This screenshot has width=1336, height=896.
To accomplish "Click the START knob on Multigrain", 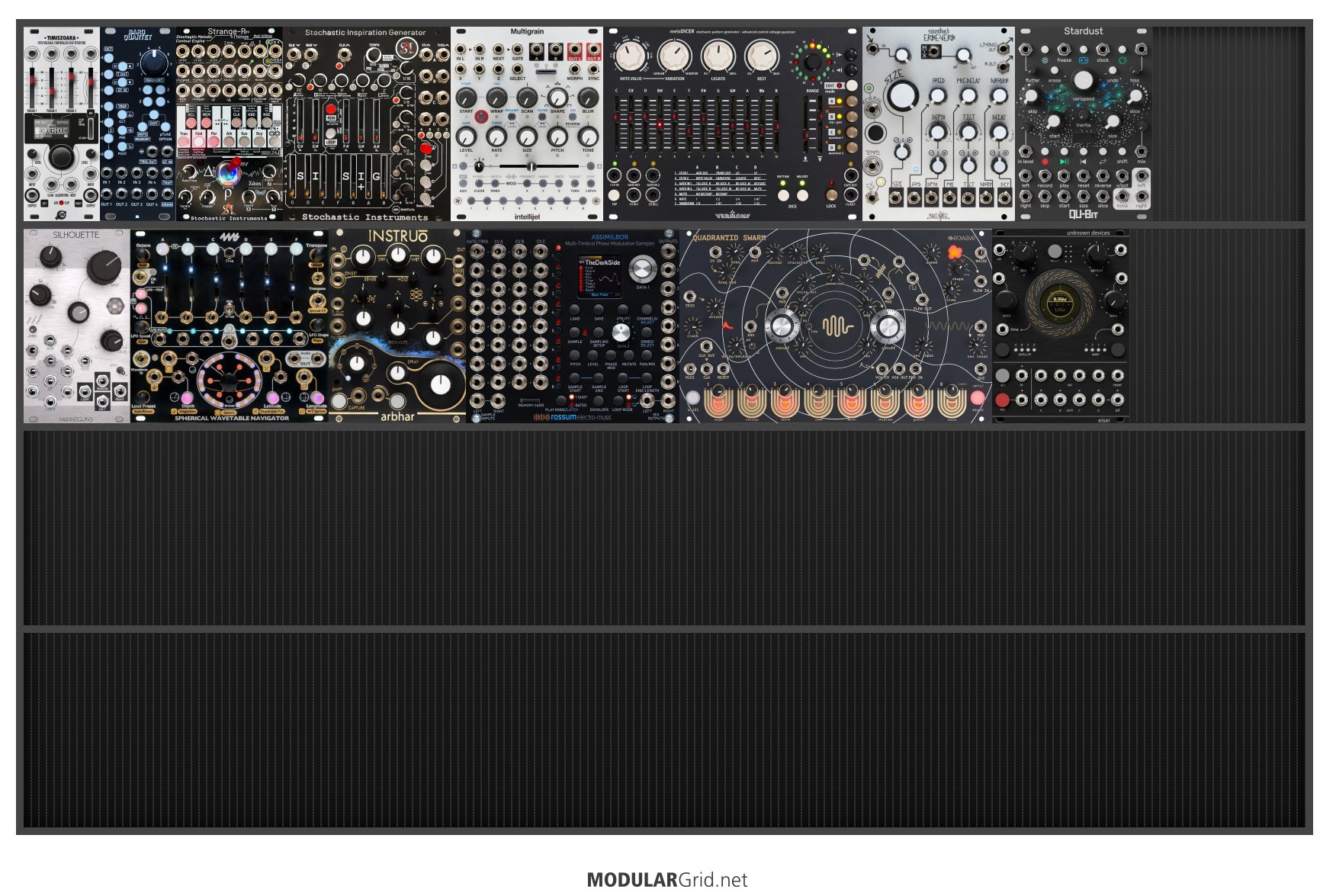I will (466, 97).
